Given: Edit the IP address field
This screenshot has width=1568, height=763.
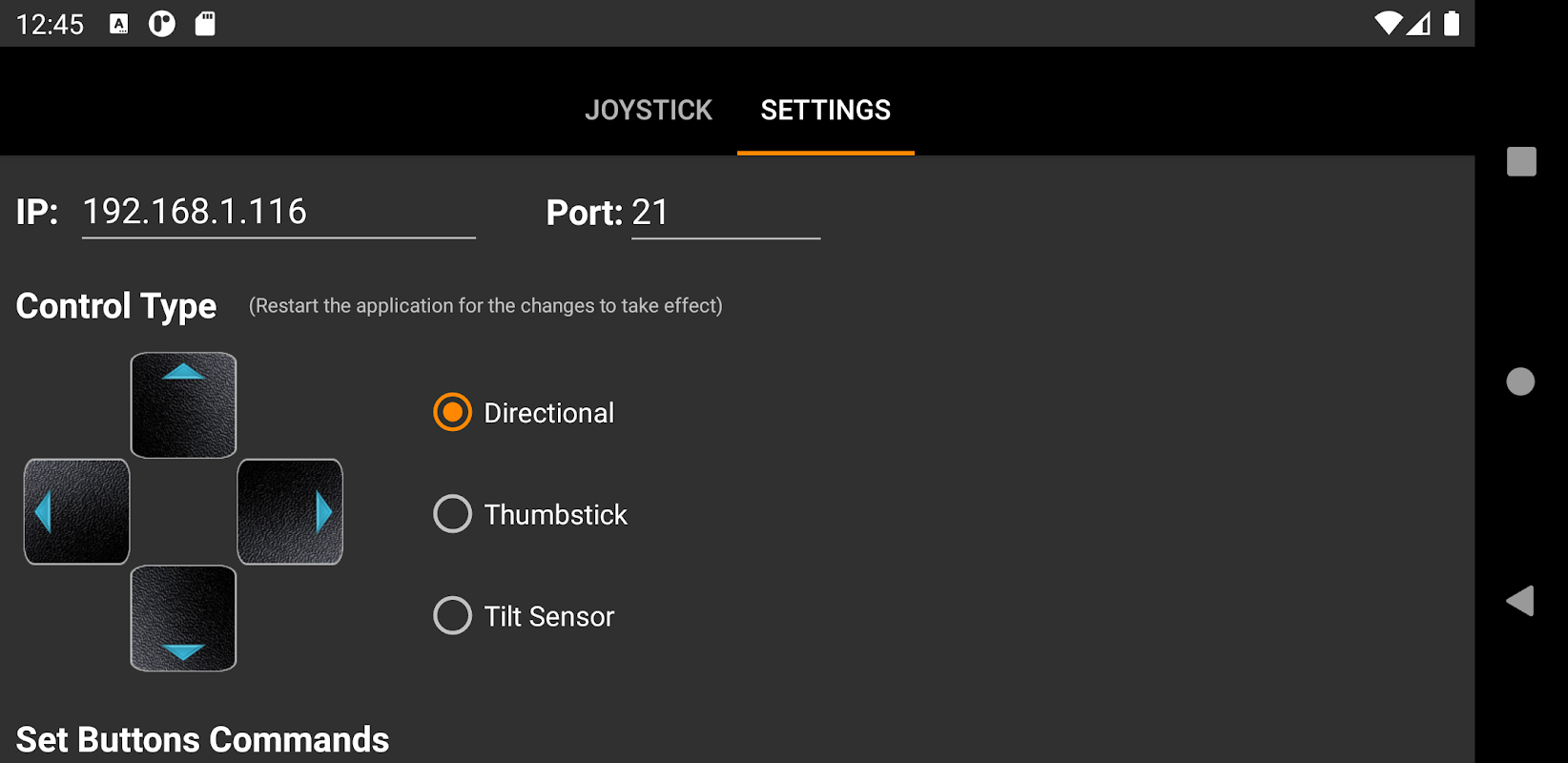Looking at the screenshot, I should pos(278,212).
